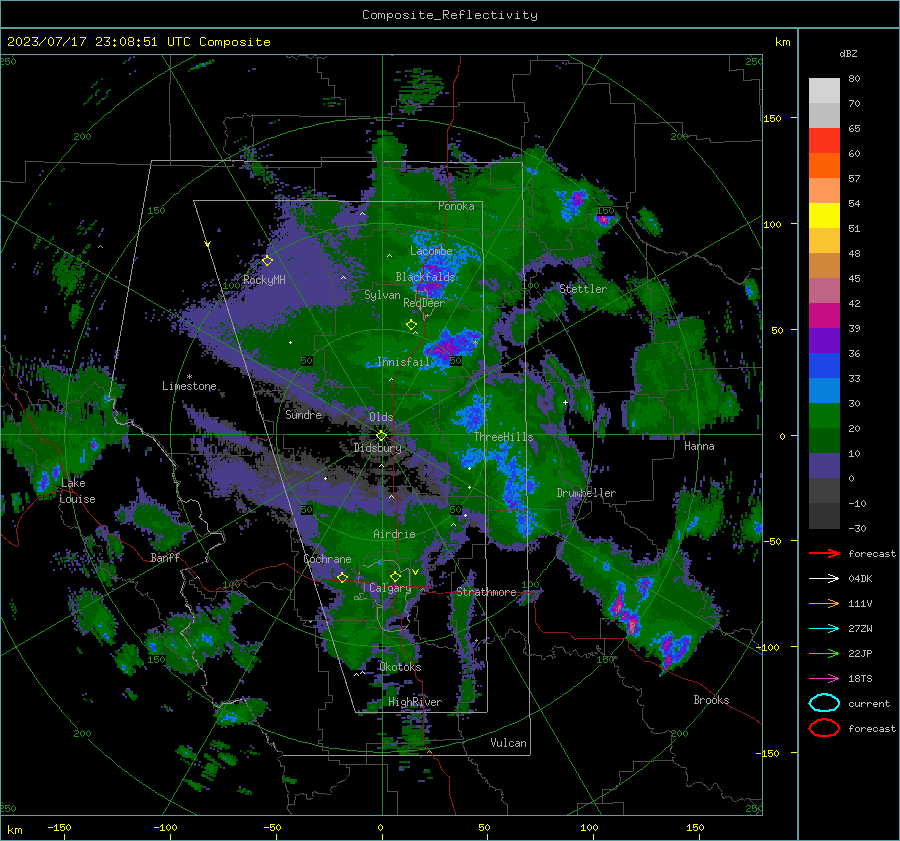Click the Okotoks city label
900x841 pixels.
coord(400,667)
